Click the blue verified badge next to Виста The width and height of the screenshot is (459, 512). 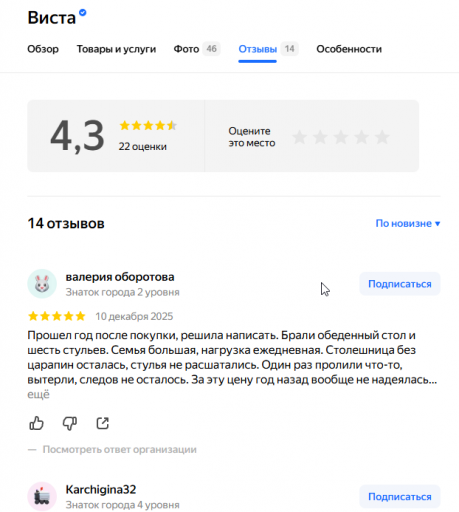click(83, 13)
